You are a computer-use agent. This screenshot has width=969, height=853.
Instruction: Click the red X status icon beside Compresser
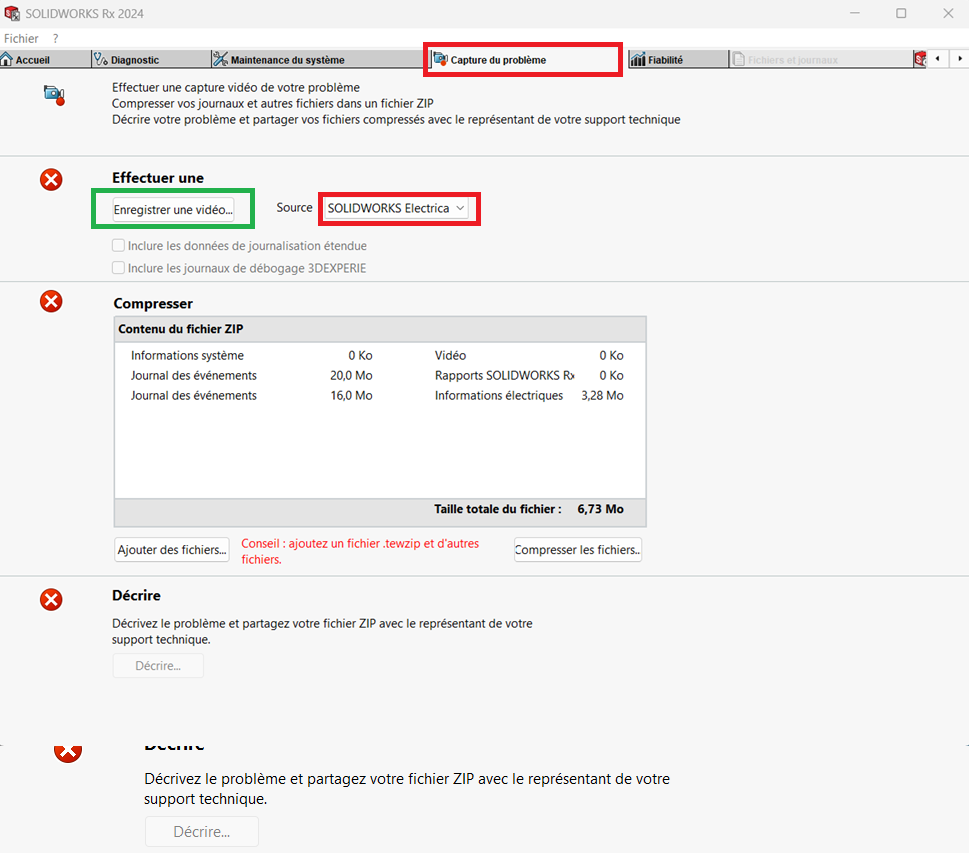pyautogui.click(x=51, y=302)
